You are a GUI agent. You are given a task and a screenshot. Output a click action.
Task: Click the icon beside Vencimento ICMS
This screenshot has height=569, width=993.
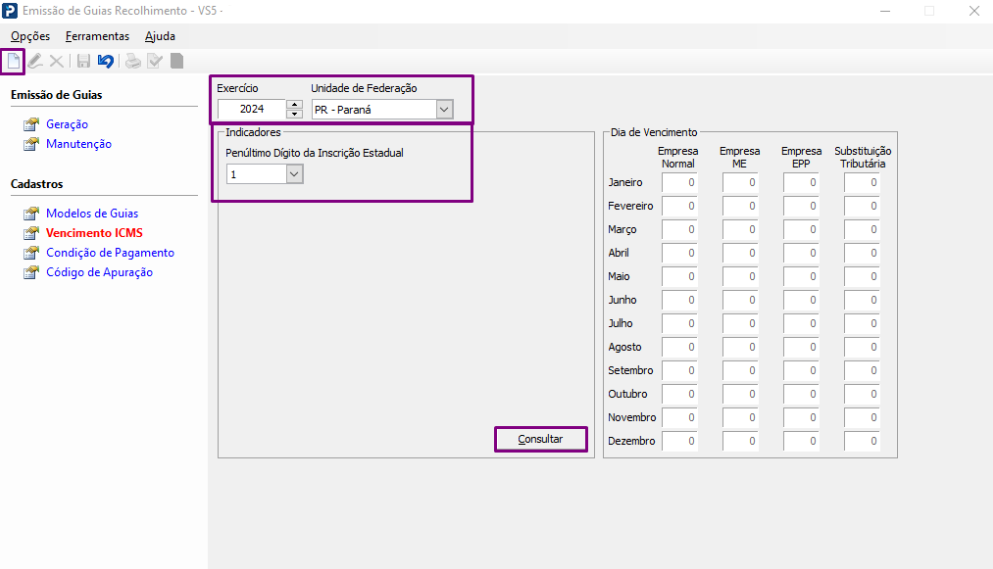pyautogui.click(x=31, y=233)
